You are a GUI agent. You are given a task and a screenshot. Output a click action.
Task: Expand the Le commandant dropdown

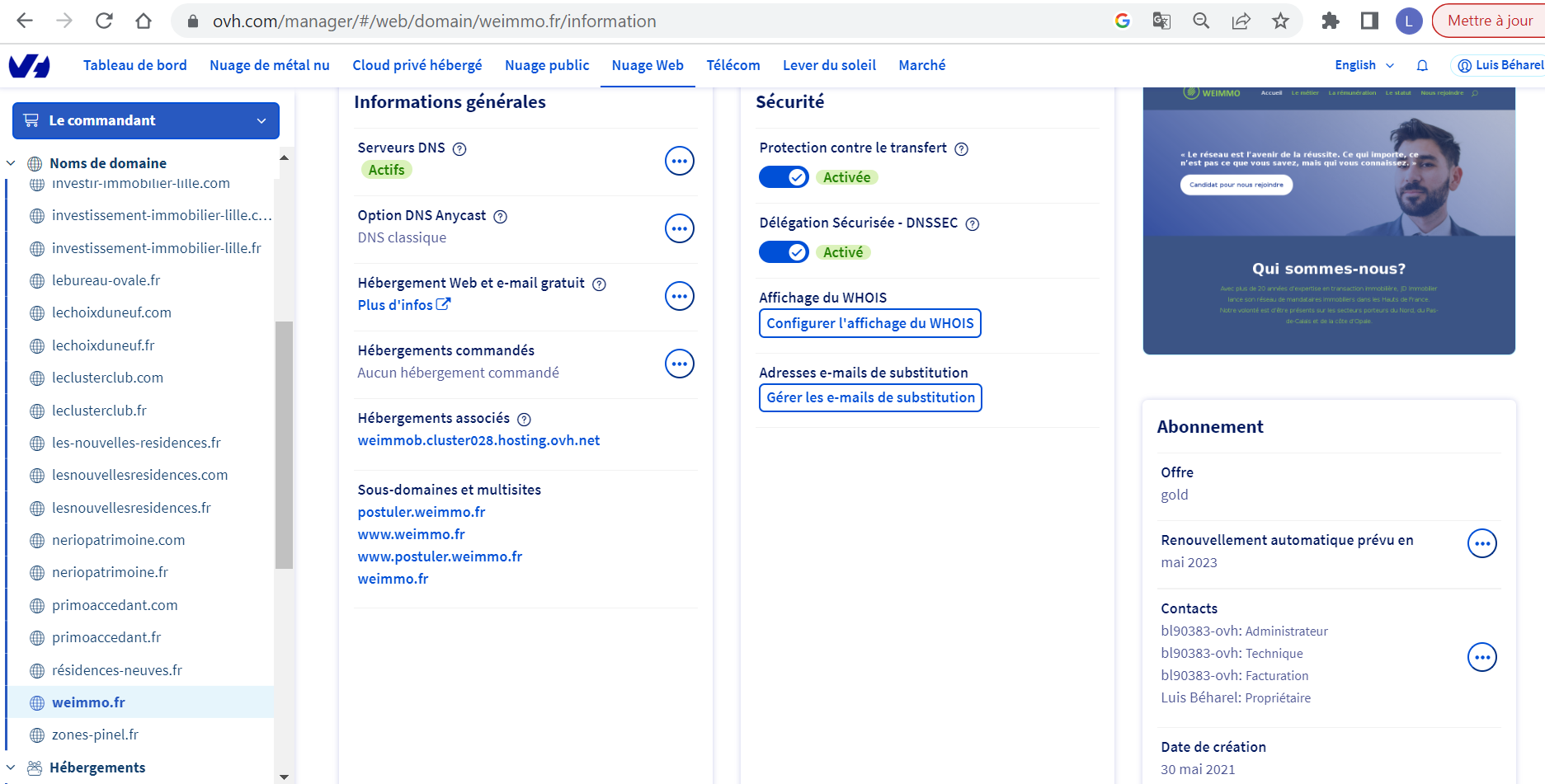click(x=146, y=120)
